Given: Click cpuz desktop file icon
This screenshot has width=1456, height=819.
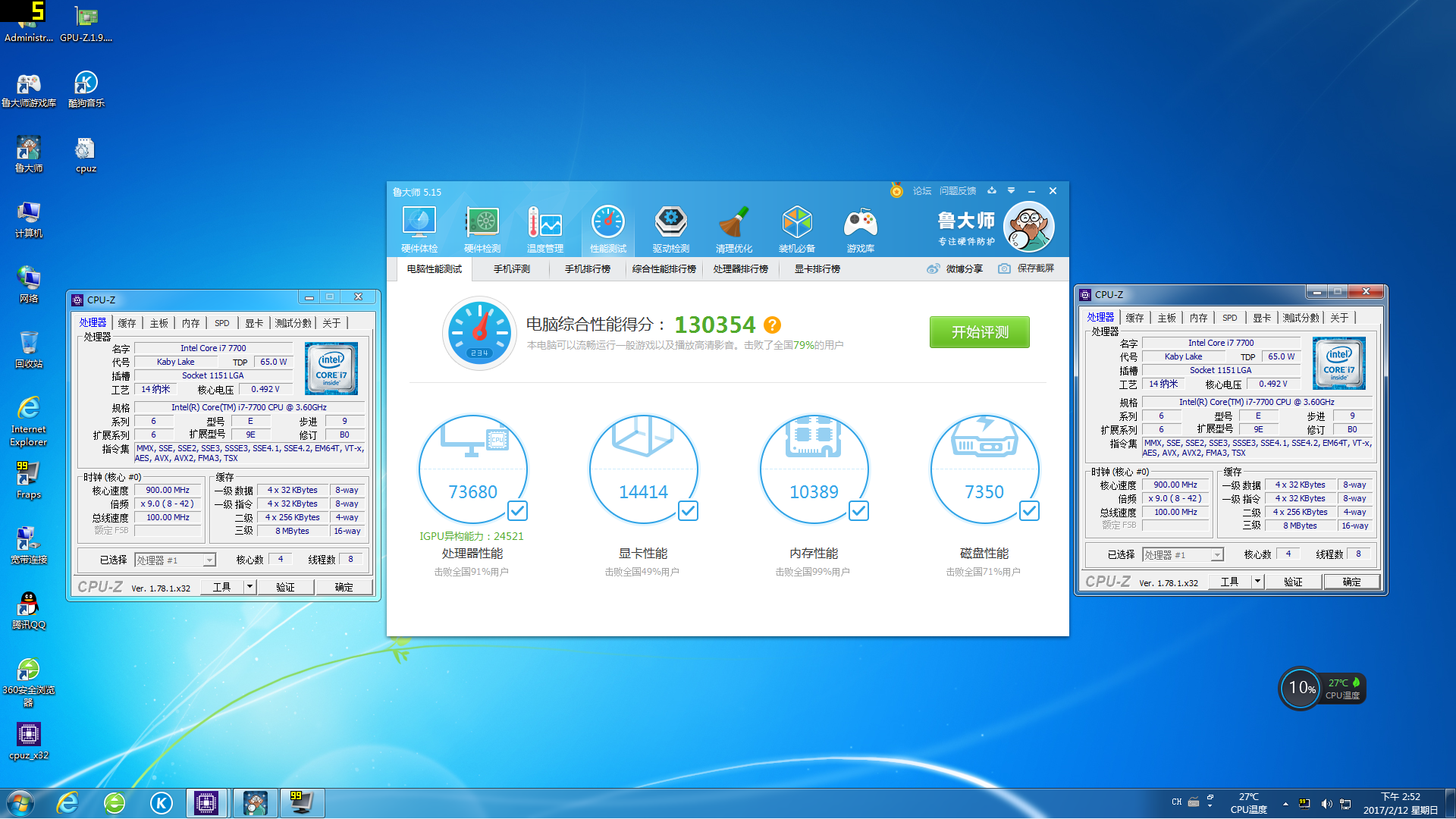Looking at the screenshot, I should click(86, 155).
